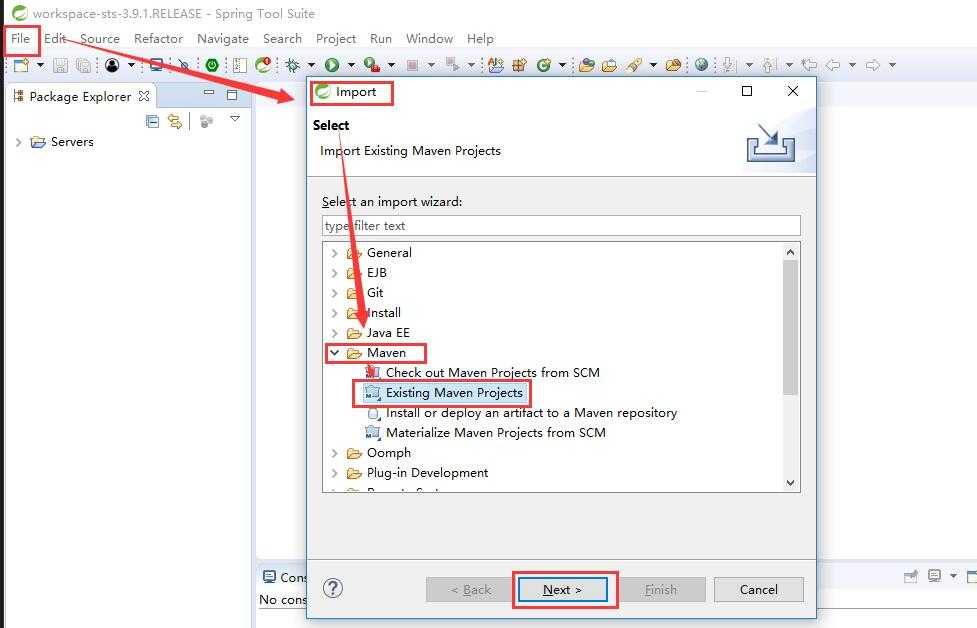The height and width of the screenshot is (628, 977).
Task: Maximize the Package Explorer panel
Action: click(232, 95)
